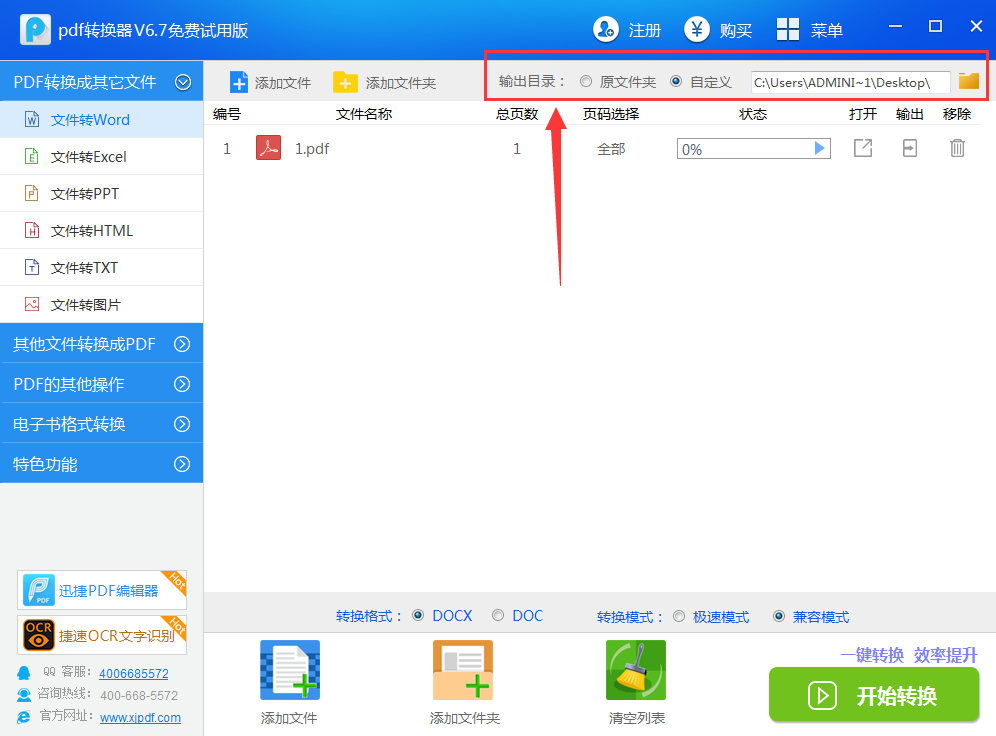Expand 其他文件转换成PDF section

click(x=101, y=342)
